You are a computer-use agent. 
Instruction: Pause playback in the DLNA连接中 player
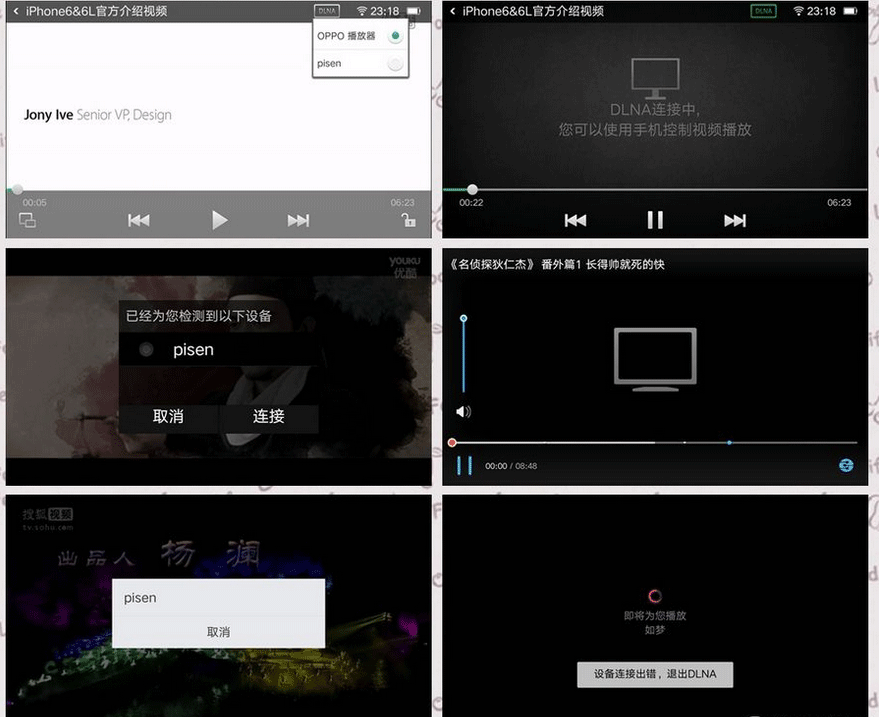tap(655, 220)
